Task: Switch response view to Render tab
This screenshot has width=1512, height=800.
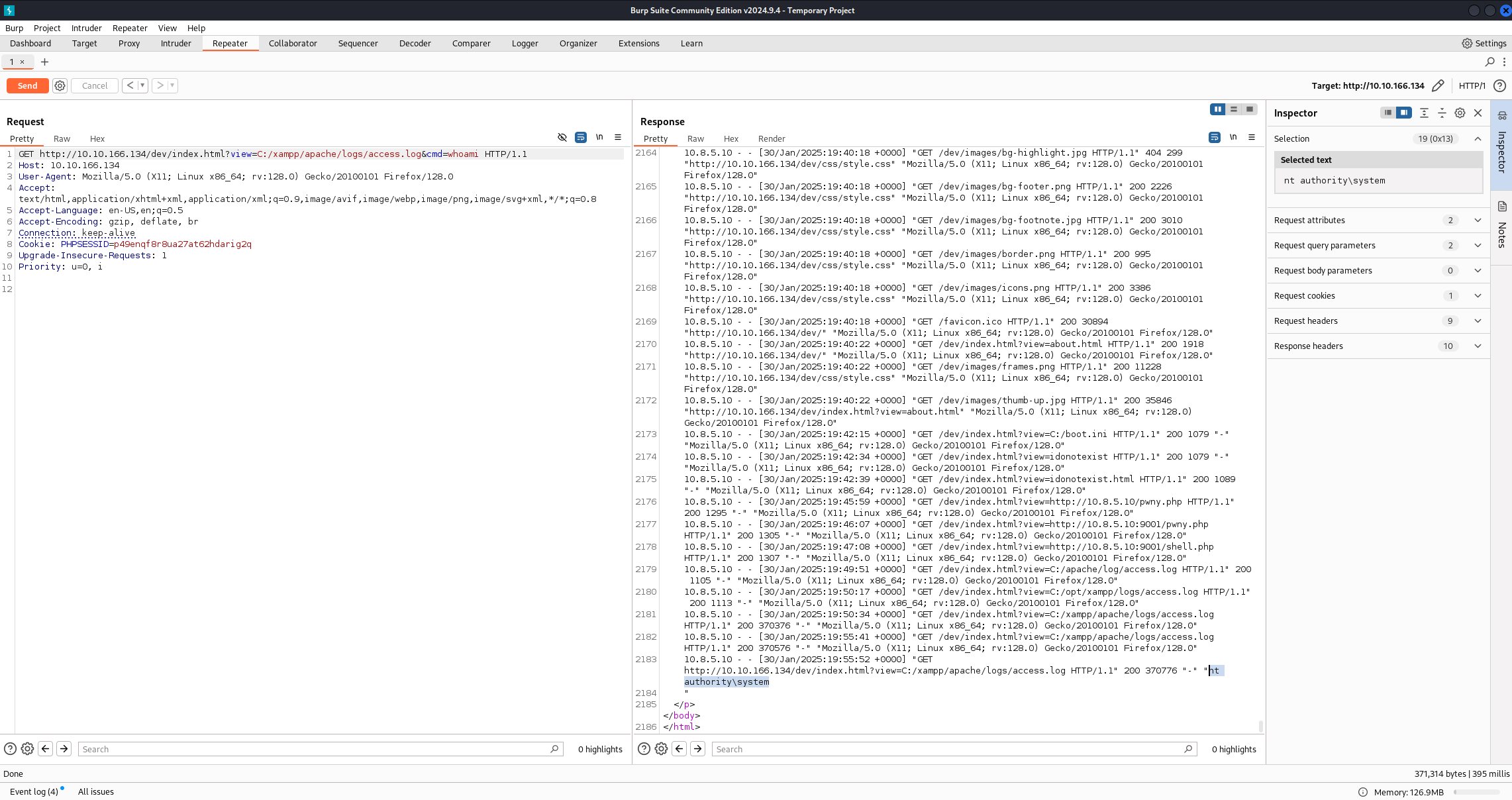Action: coord(772,138)
